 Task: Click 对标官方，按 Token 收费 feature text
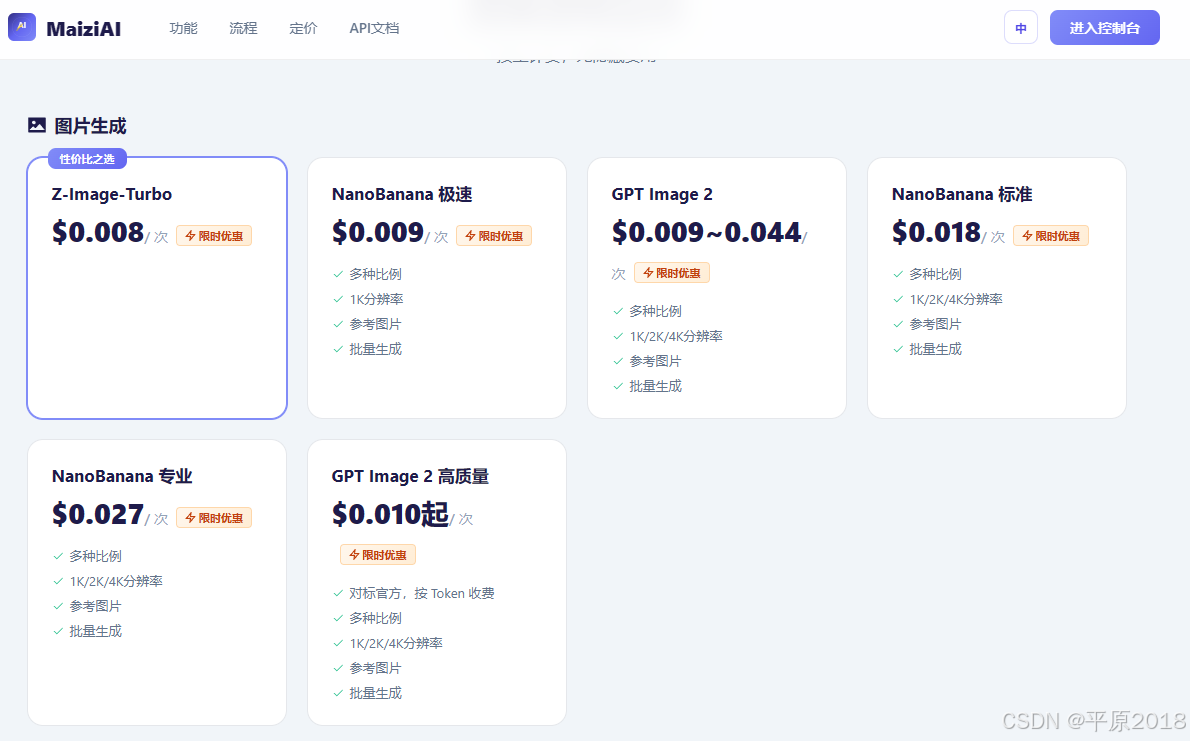tap(422, 594)
